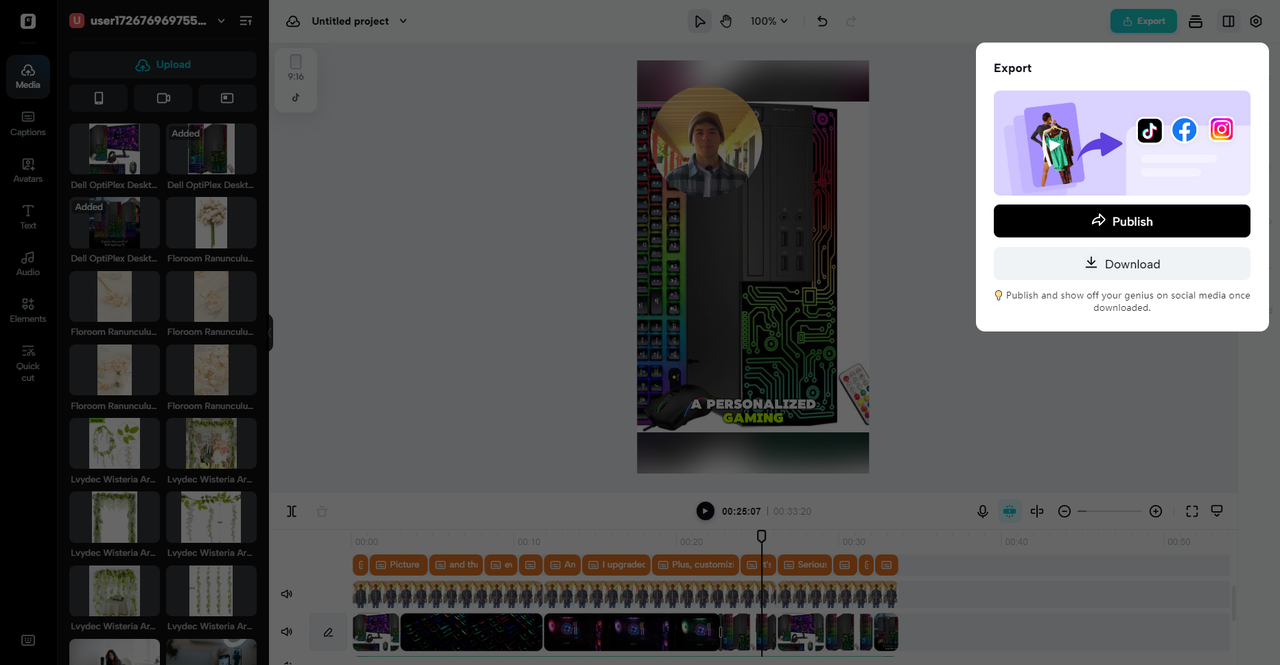Click the timeline vertical scrollbar
The width and height of the screenshot is (1280, 665).
[1233, 603]
